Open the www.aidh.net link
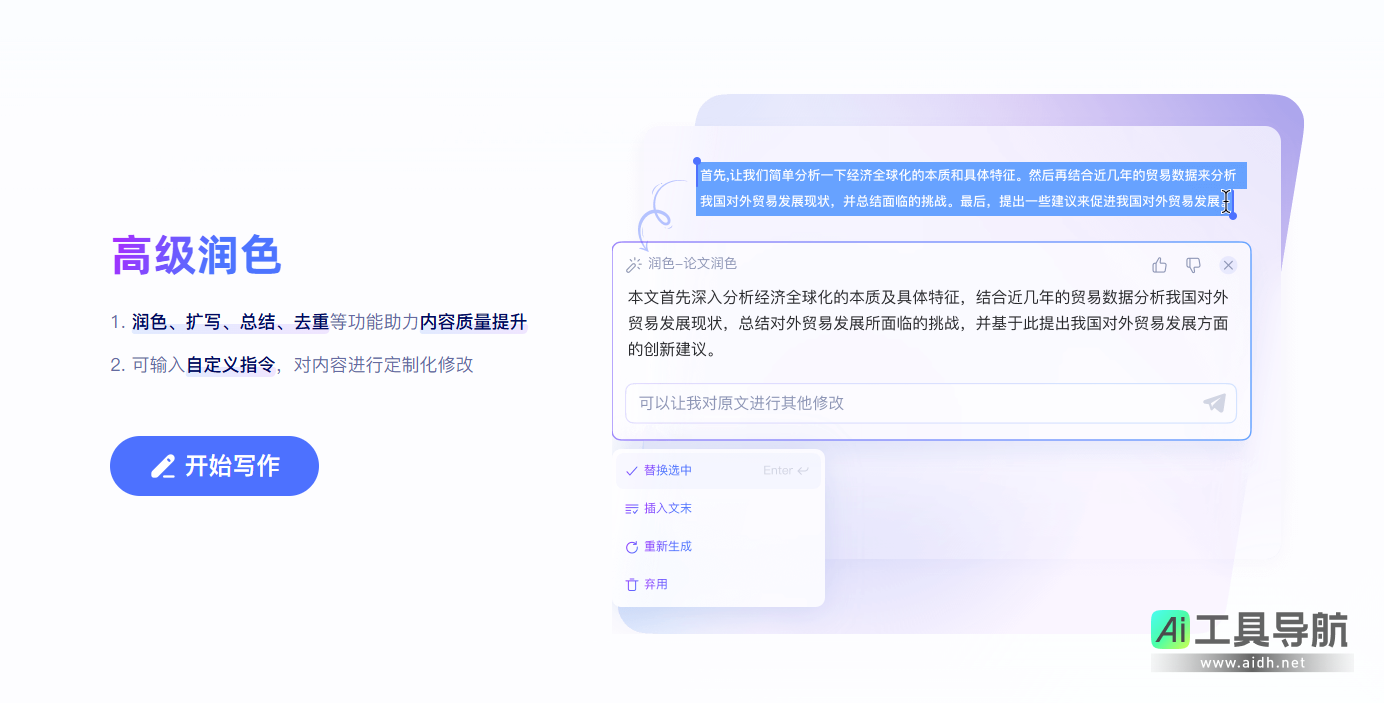The height and width of the screenshot is (703, 1384). 1252,663
